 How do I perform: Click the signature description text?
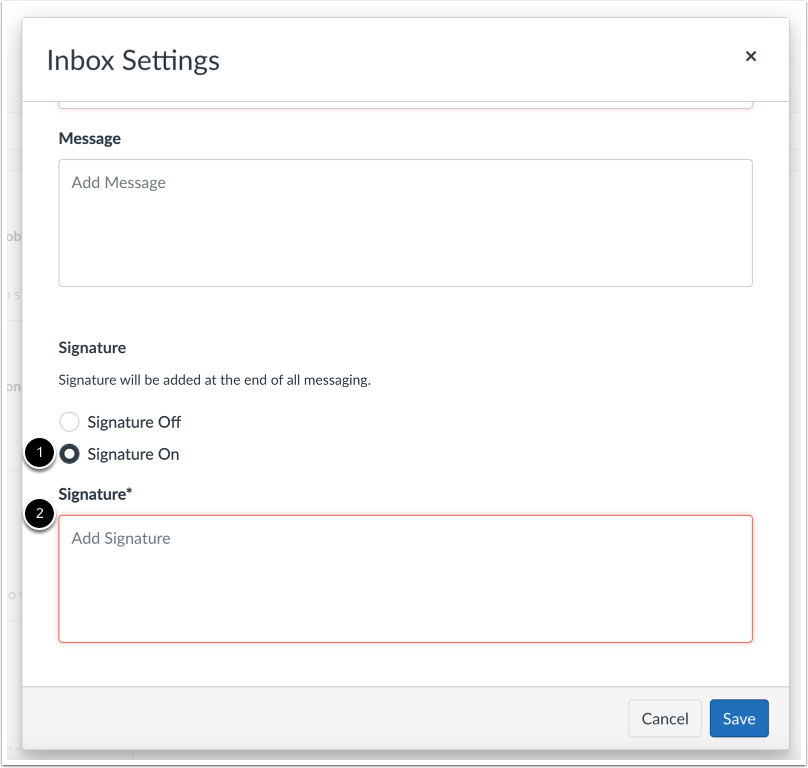[x=213, y=381]
